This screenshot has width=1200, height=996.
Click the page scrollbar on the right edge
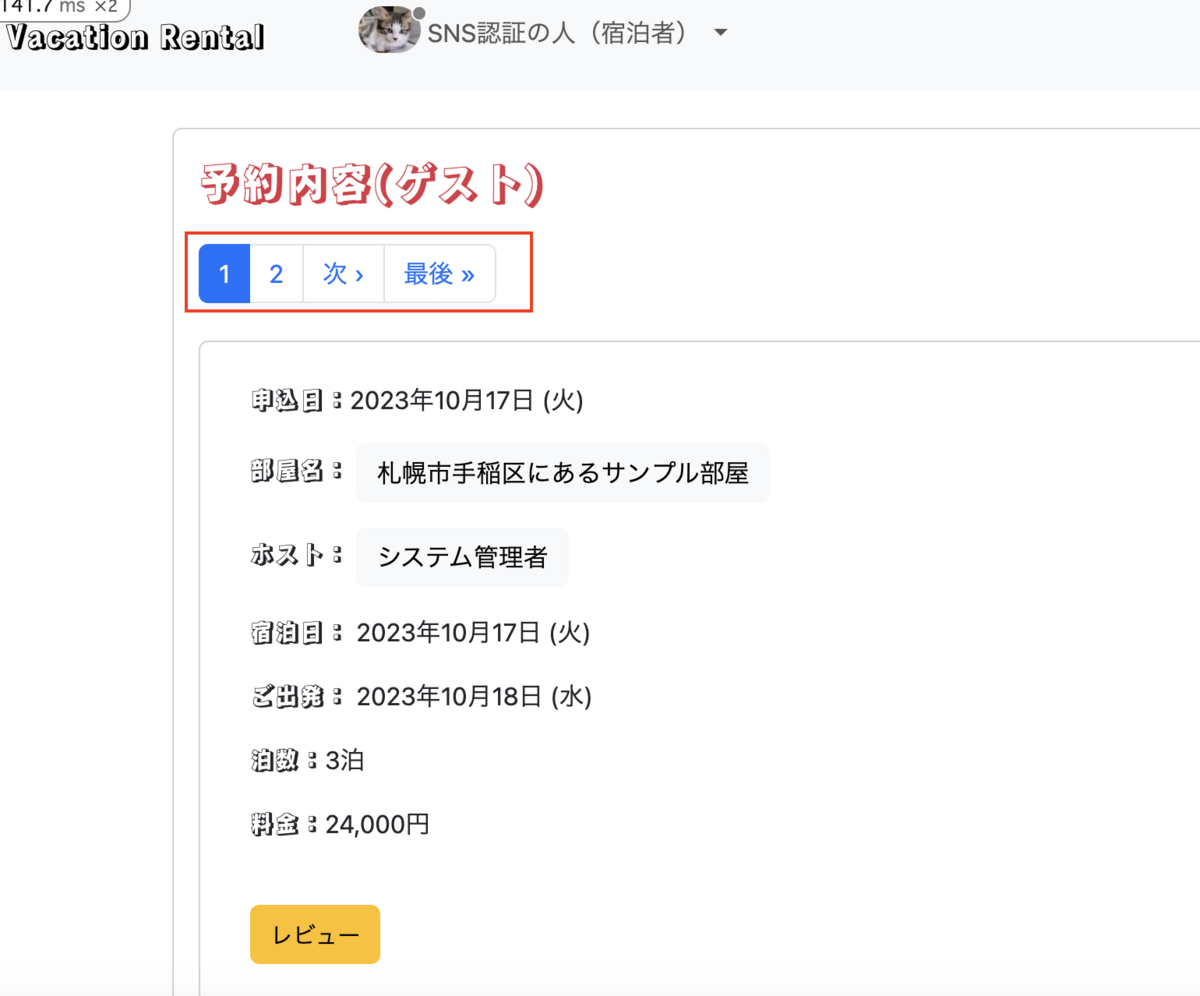1196,500
